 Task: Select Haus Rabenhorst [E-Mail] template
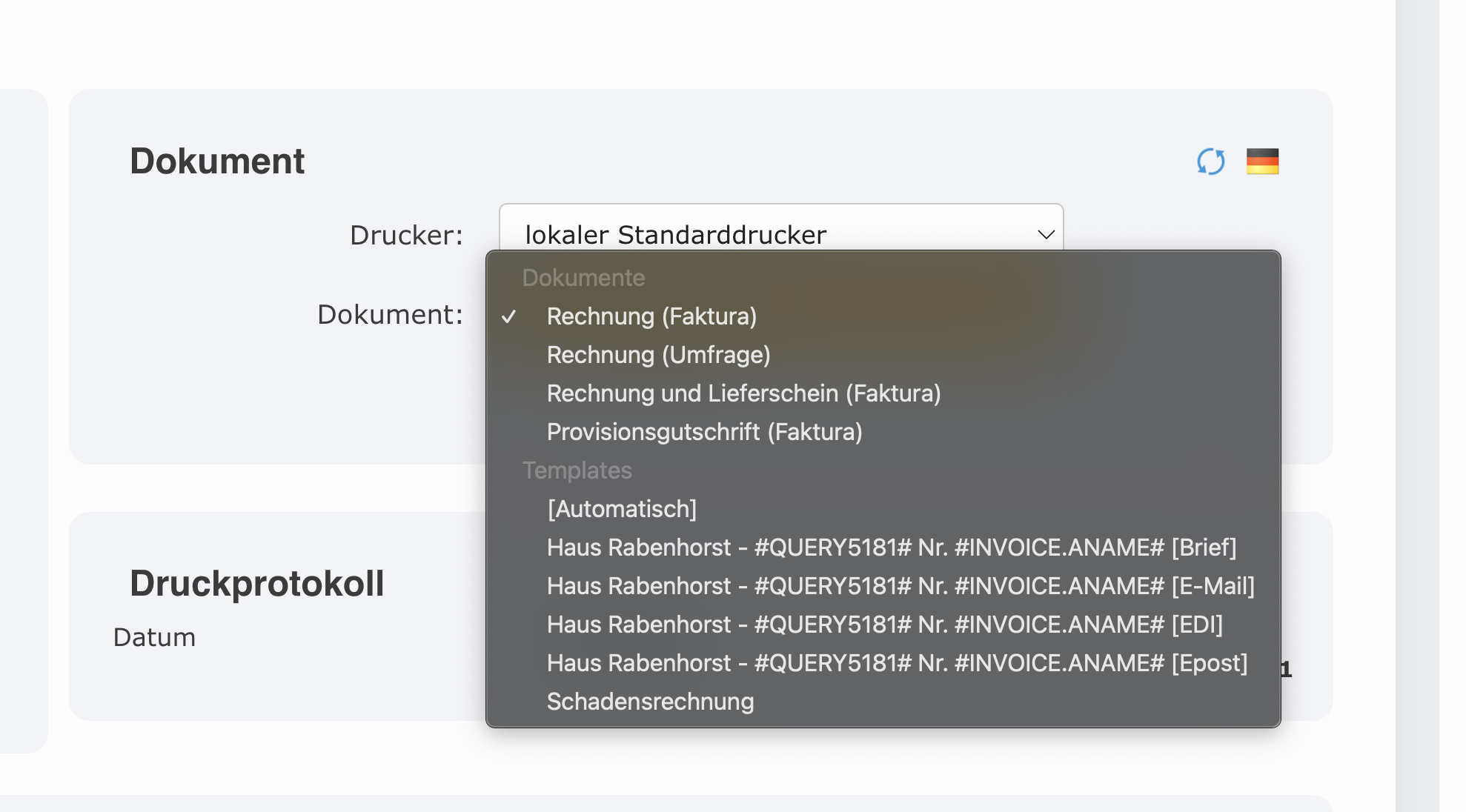point(901,586)
